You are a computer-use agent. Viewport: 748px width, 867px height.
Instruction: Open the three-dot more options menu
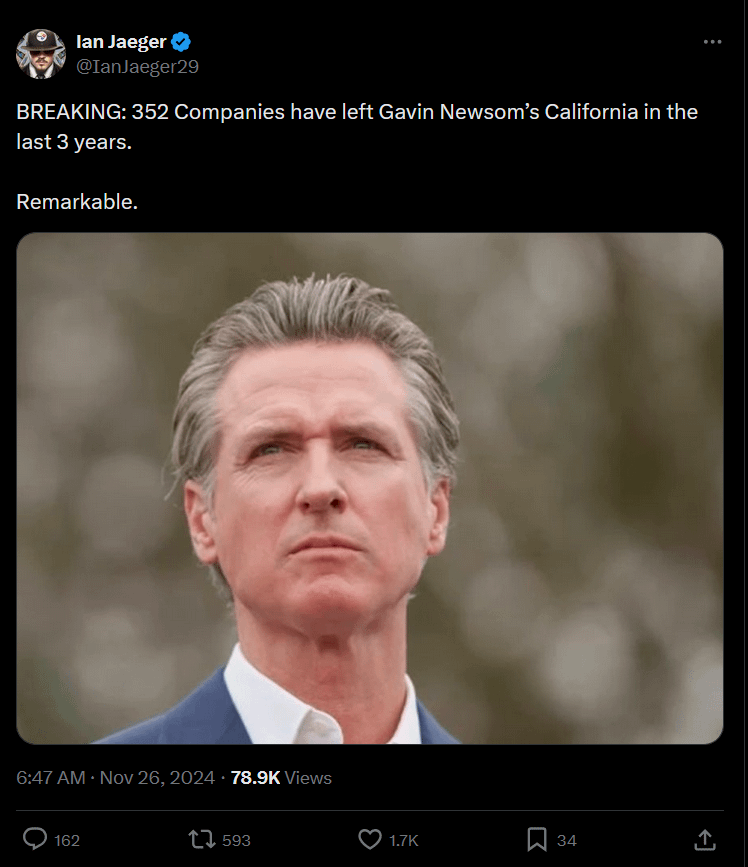[712, 42]
